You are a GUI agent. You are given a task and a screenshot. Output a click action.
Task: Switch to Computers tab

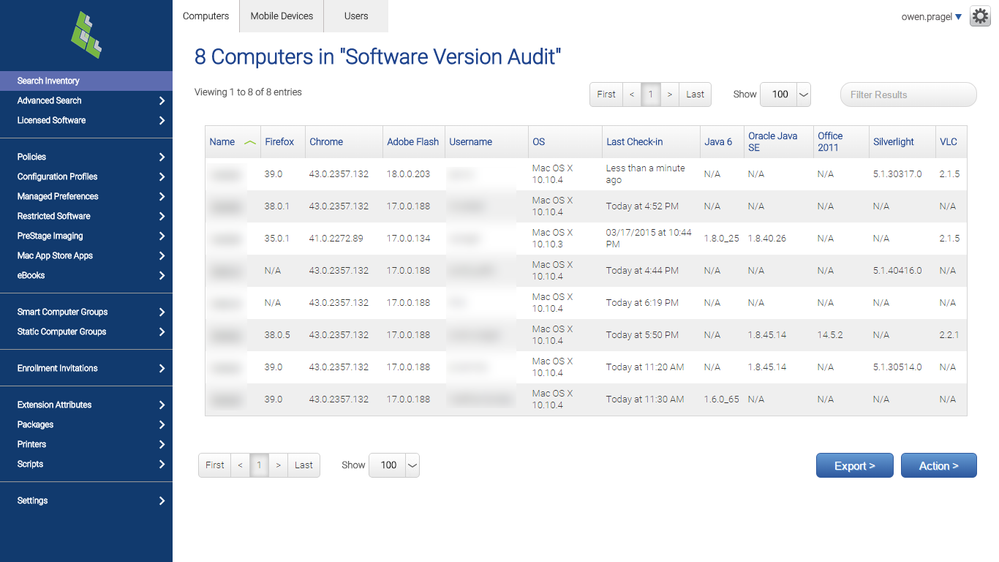pyautogui.click(x=206, y=16)
